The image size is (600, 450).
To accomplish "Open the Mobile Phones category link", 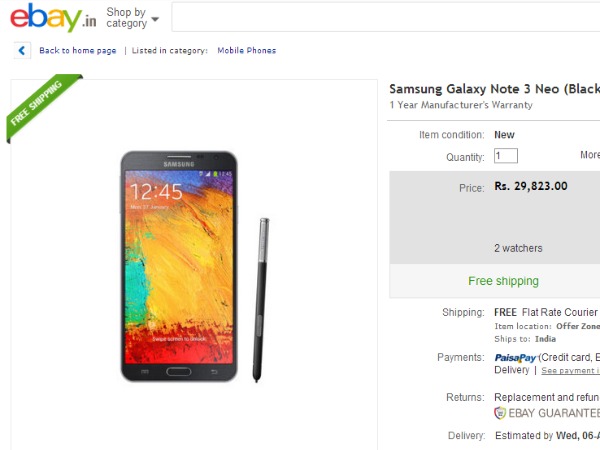I will click(x=246, y=50).
